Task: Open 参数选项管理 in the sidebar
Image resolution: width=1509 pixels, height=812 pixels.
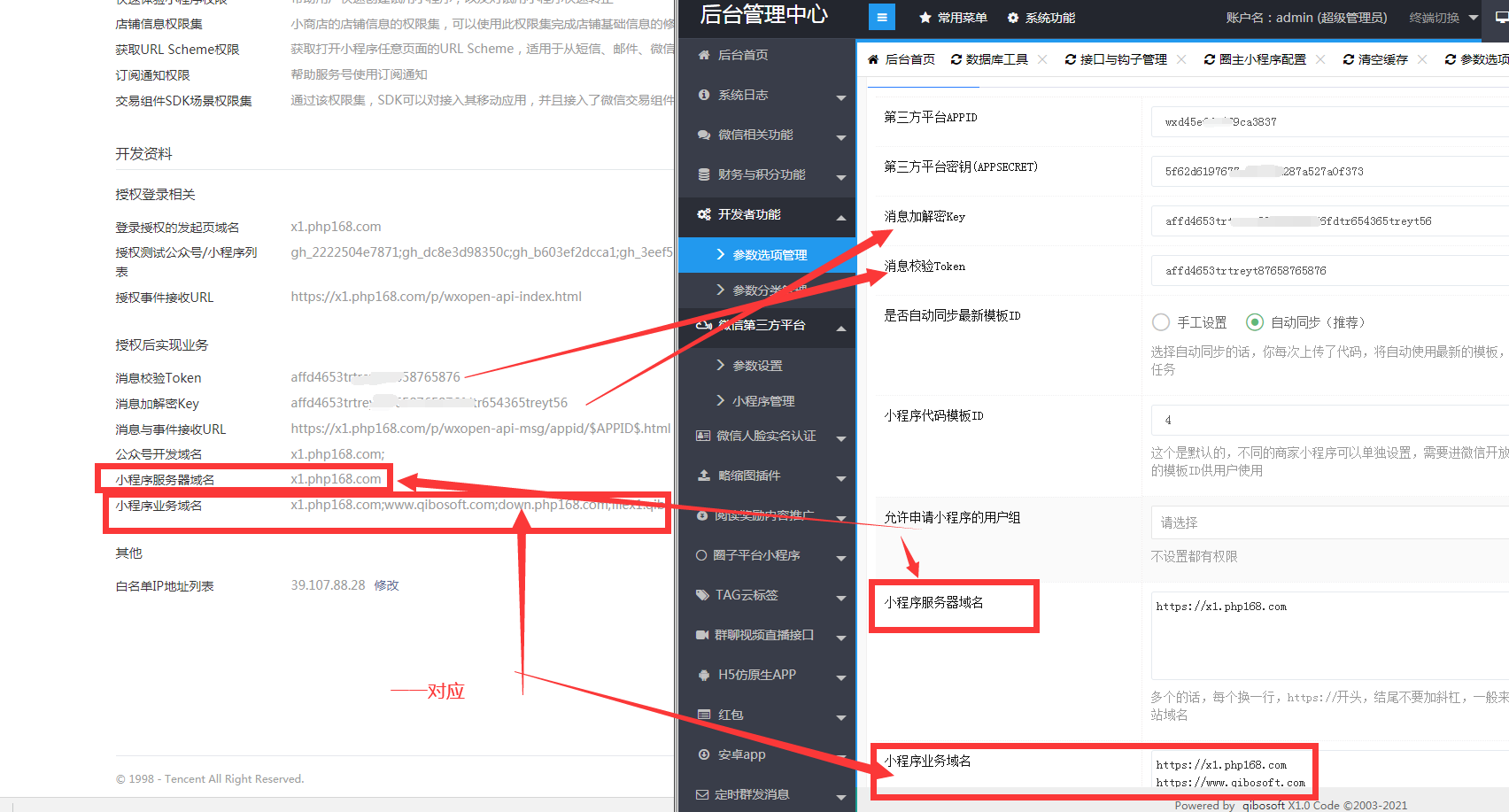Action: (x=769, y=255)
